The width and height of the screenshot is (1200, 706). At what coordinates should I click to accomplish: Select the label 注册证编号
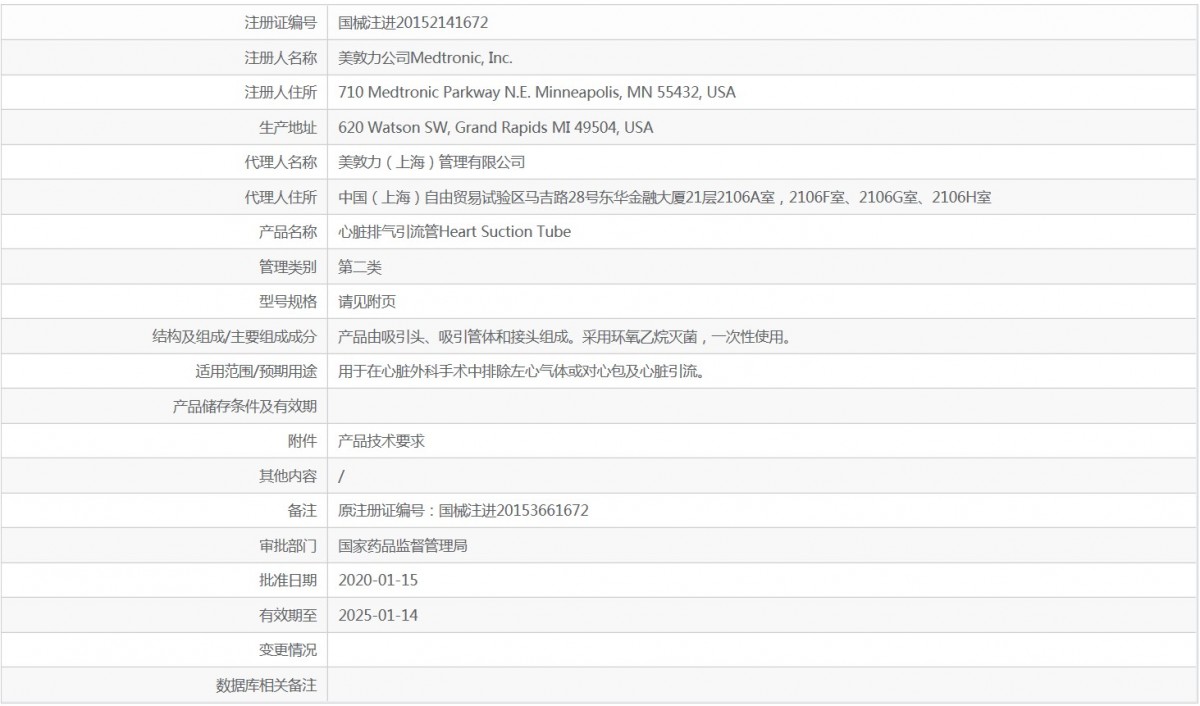tap(281, 22)
